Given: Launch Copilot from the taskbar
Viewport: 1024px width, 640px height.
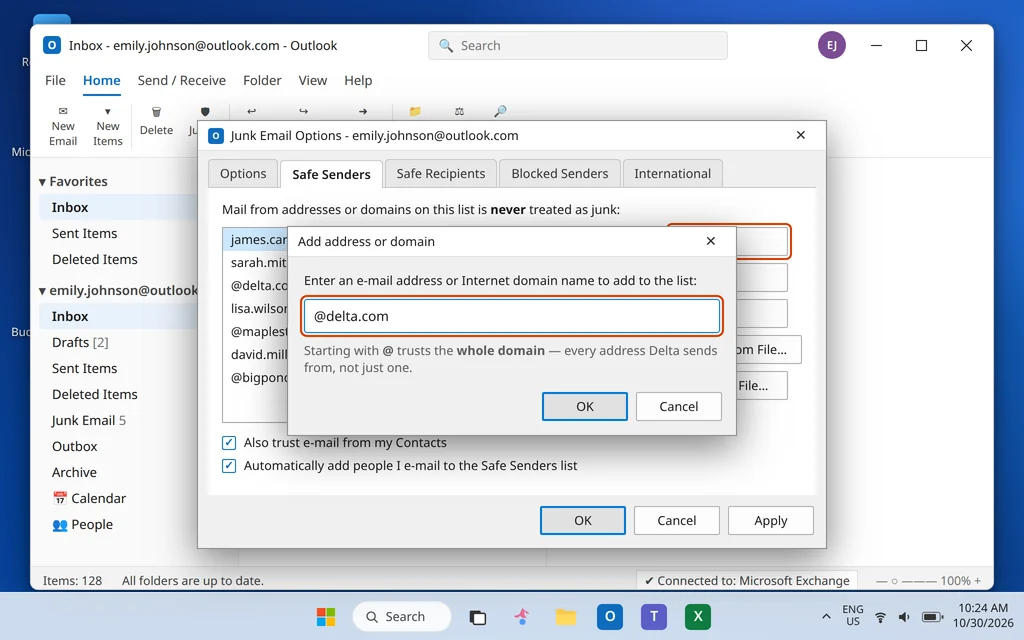Looking at the screenshot, I should 522,616.
